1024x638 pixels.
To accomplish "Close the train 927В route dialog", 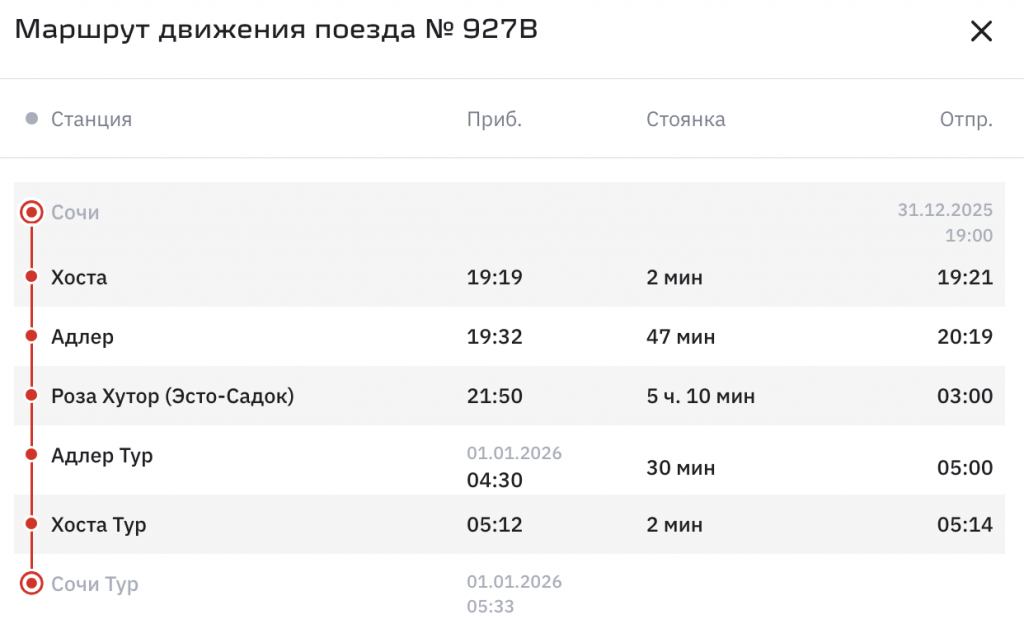I will (x=981, y=31).
